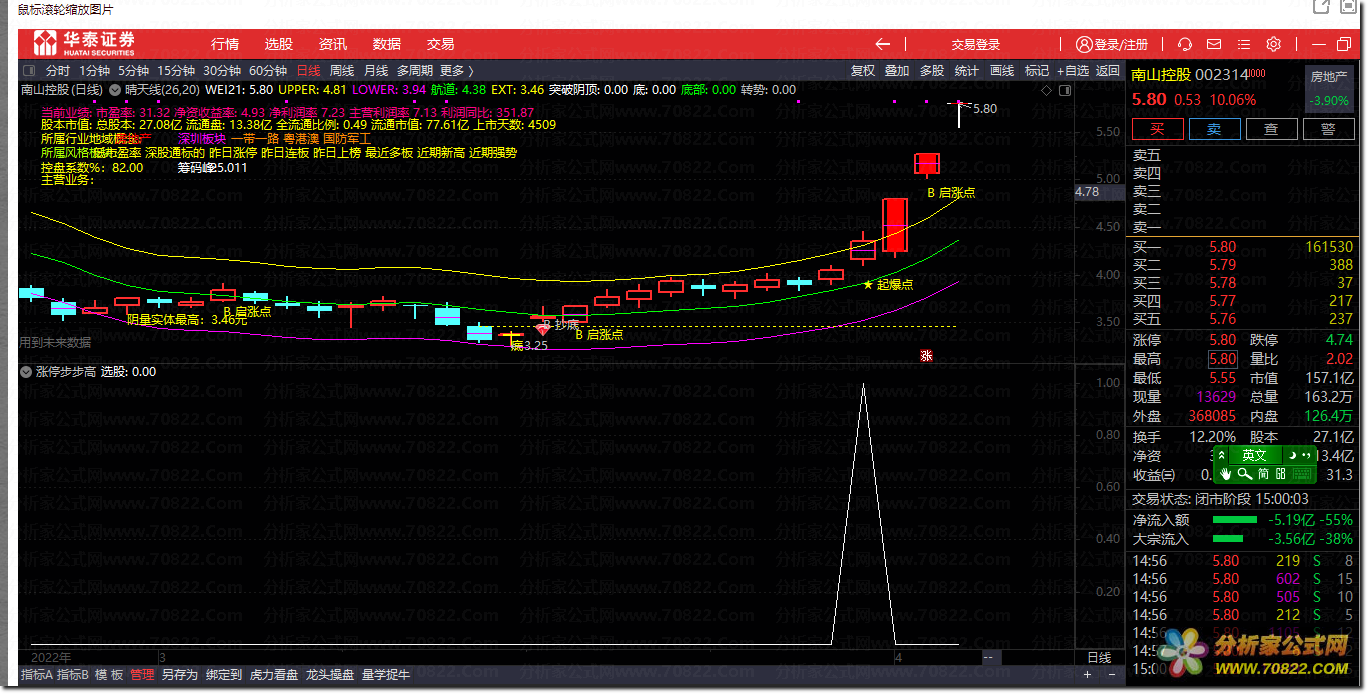This screenshot has height=694, width=1369.
Task: Add stock with +自选 button
Action: [x=1072, y=71]
